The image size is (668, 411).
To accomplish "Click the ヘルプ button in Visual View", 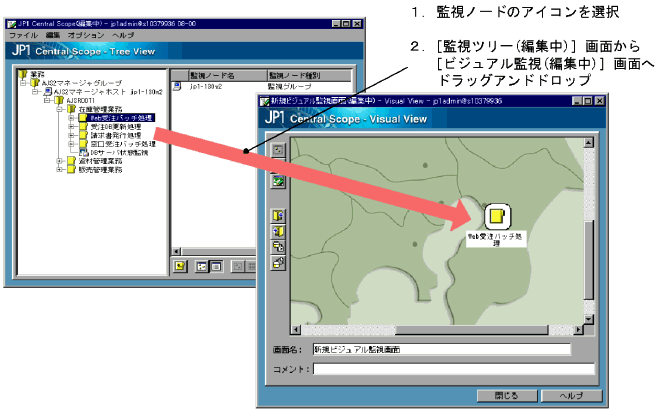I will click(571, 395).
